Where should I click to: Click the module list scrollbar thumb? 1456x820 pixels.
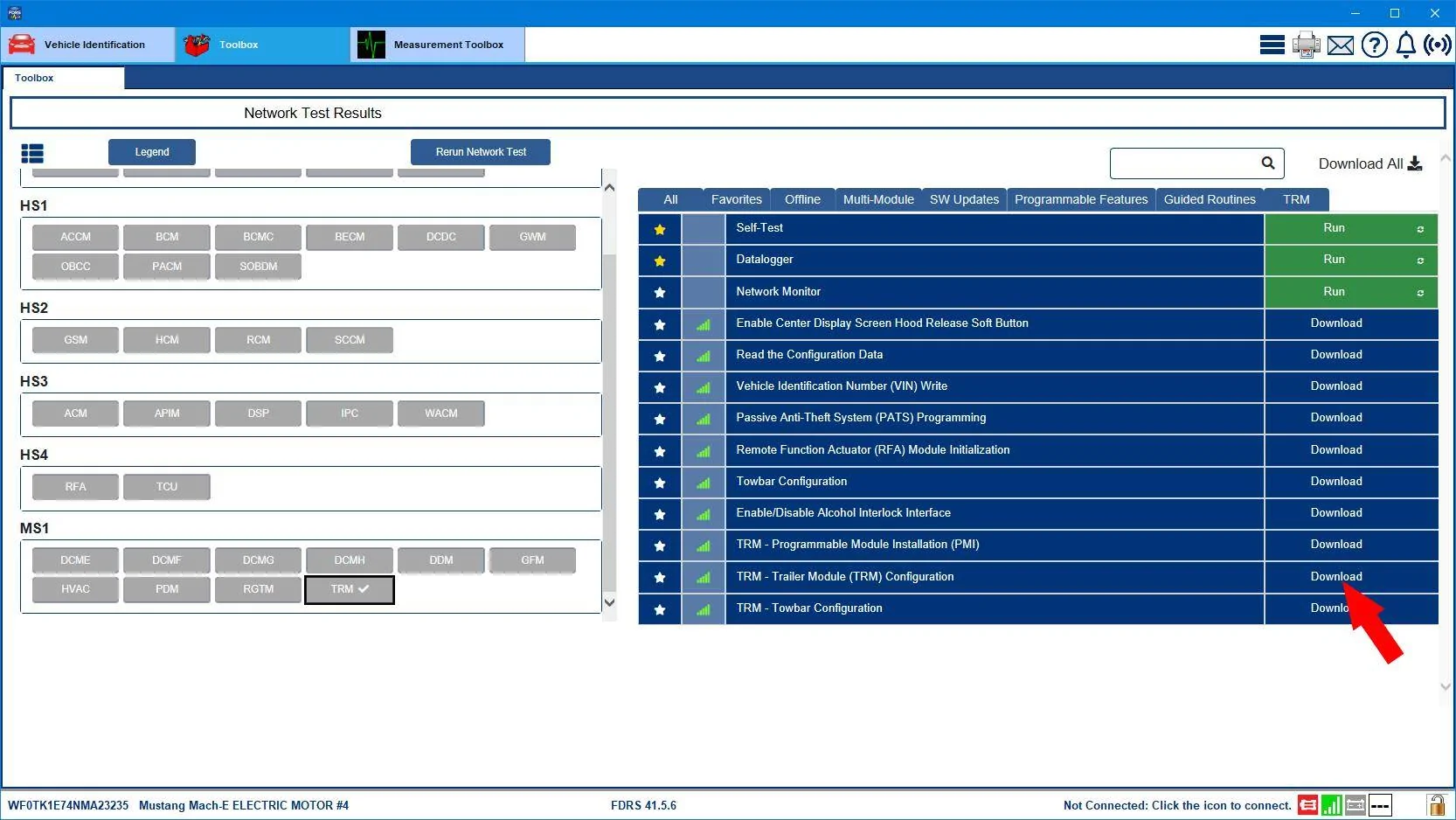click(x=609, y=424)
